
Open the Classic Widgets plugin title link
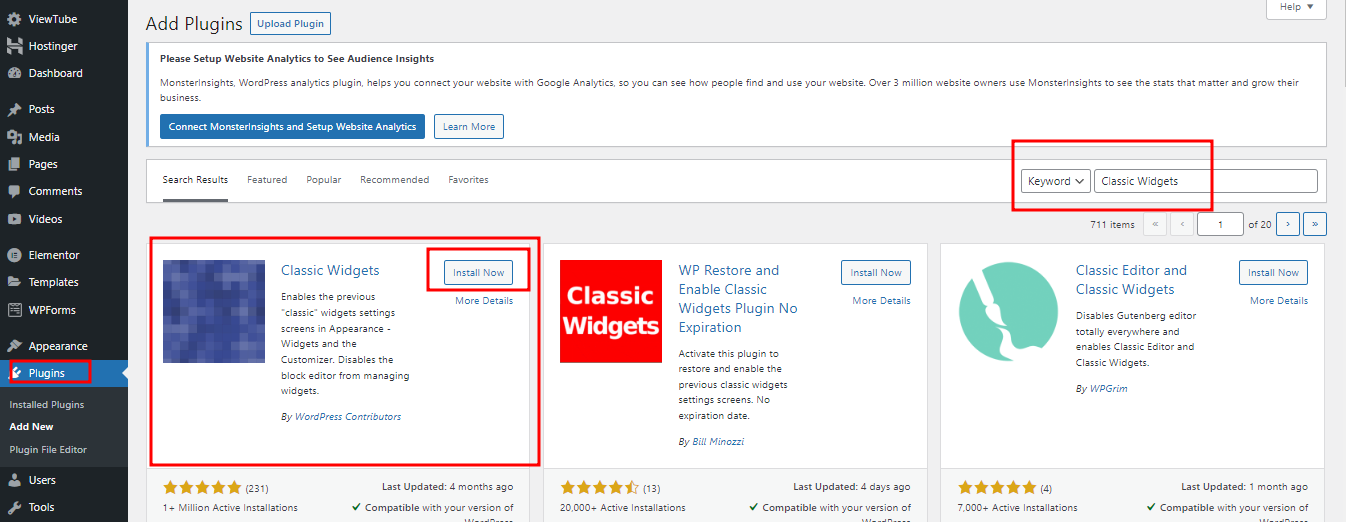click(330, 270)
